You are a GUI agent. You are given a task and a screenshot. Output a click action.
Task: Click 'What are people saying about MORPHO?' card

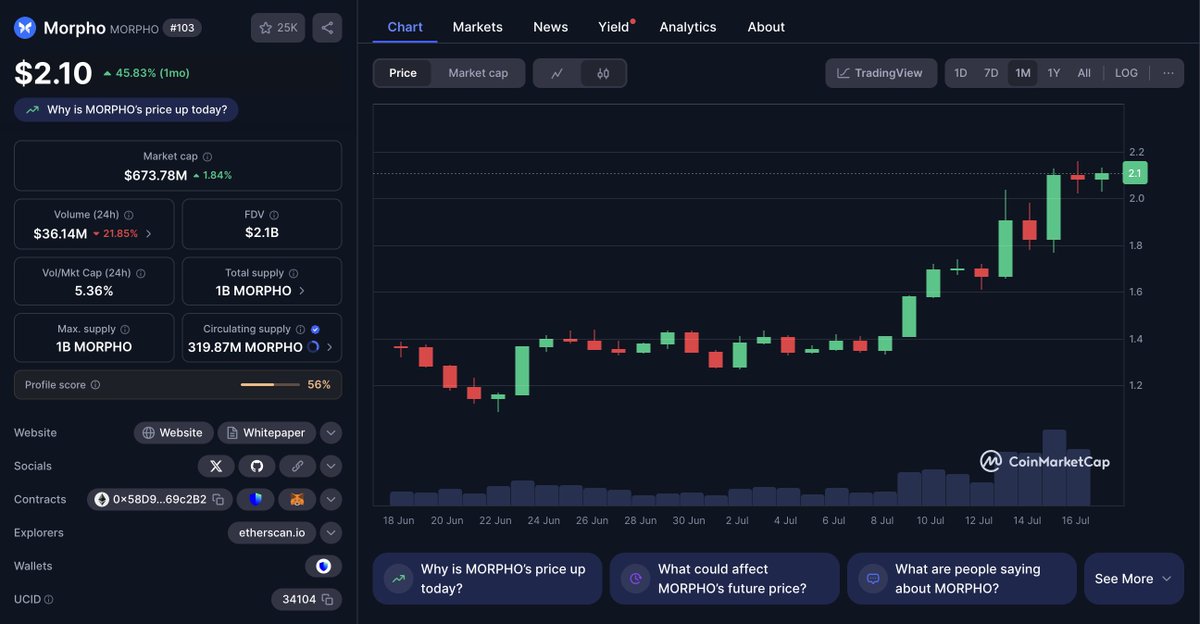pyautogui.click(x=961, y=579)
